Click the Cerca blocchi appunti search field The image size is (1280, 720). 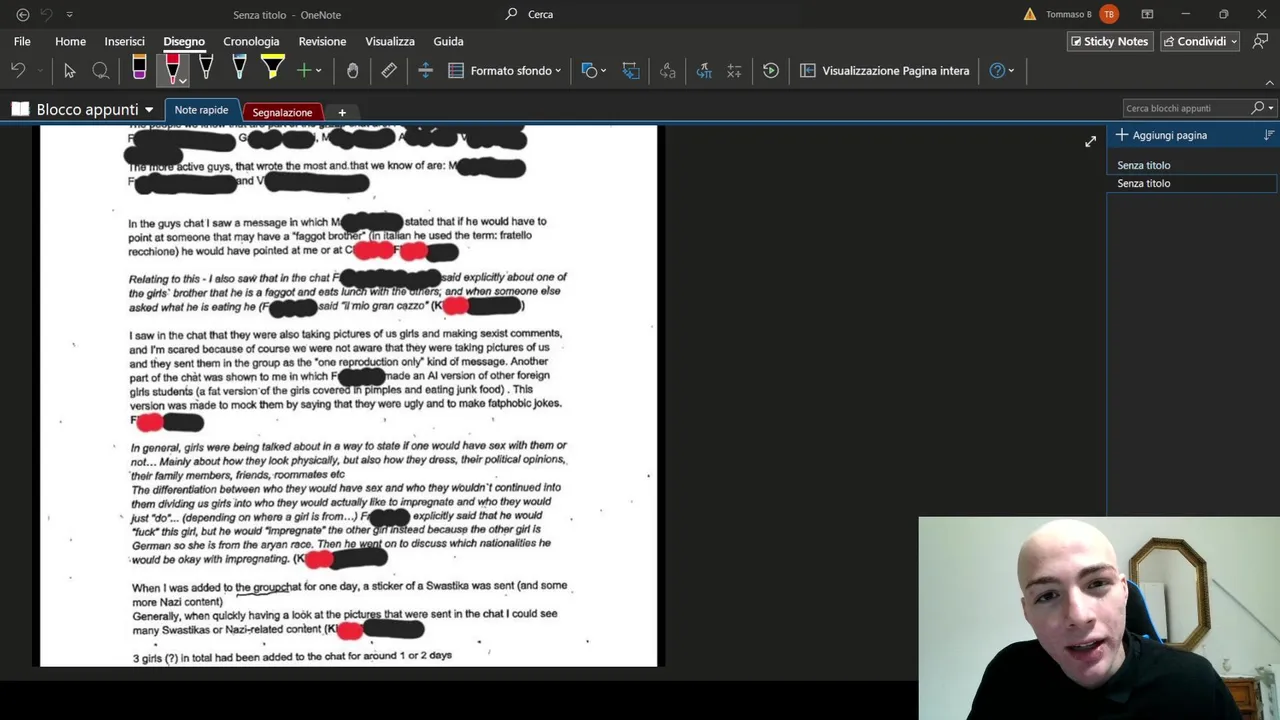coord(1185,108)
